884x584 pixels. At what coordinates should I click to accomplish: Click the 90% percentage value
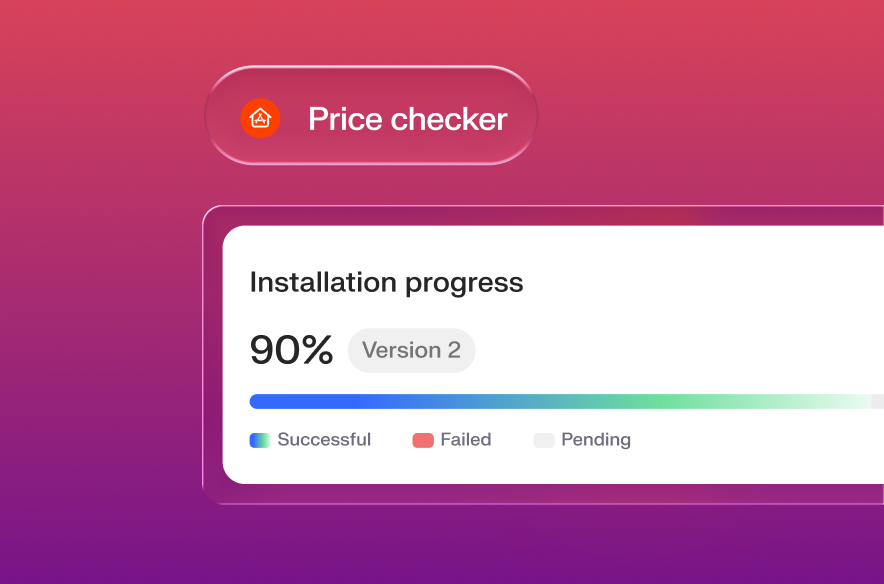(x=291, y=350)
